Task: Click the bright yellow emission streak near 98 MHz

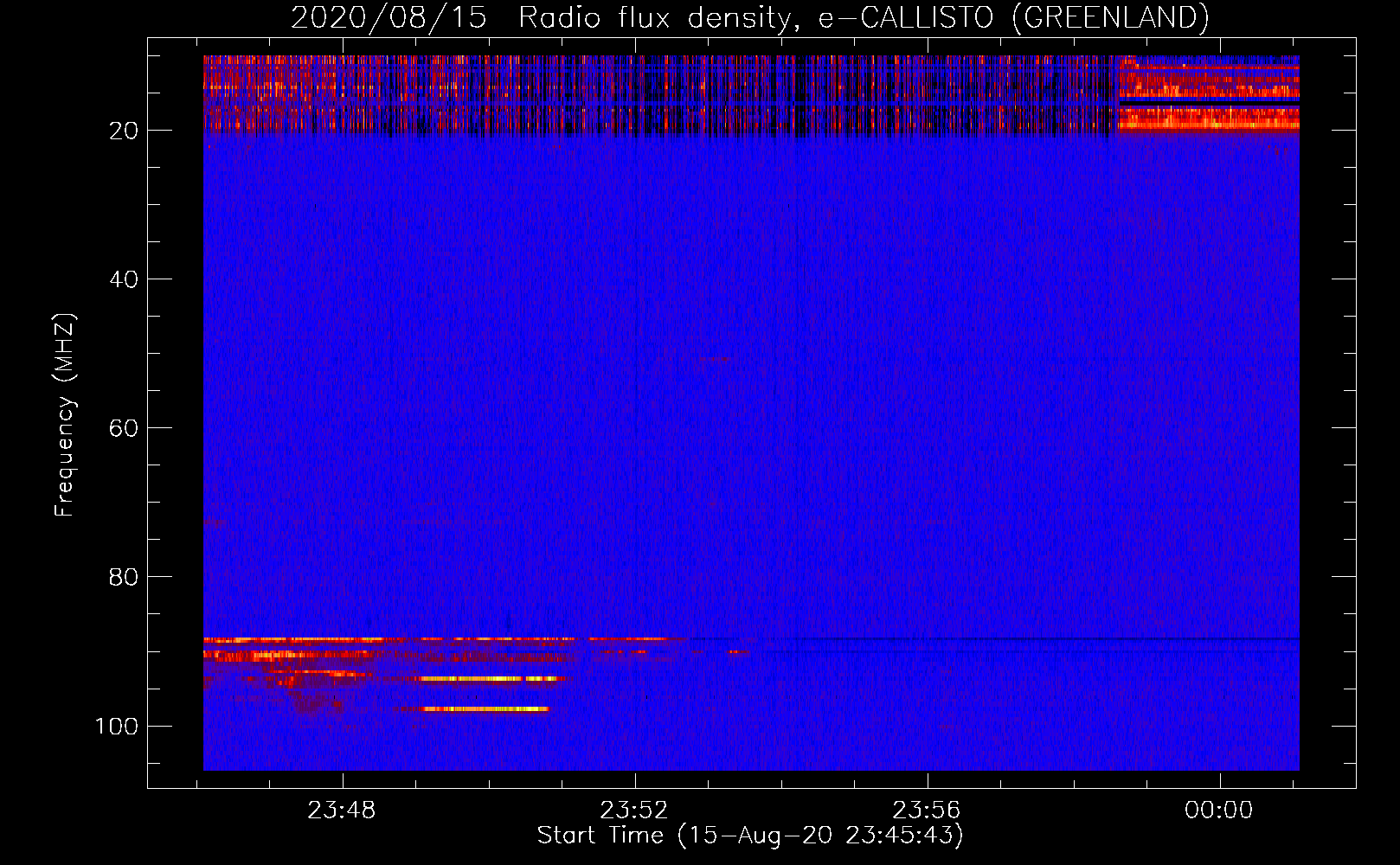Action: pyautogui.click(x=485, y=709)
